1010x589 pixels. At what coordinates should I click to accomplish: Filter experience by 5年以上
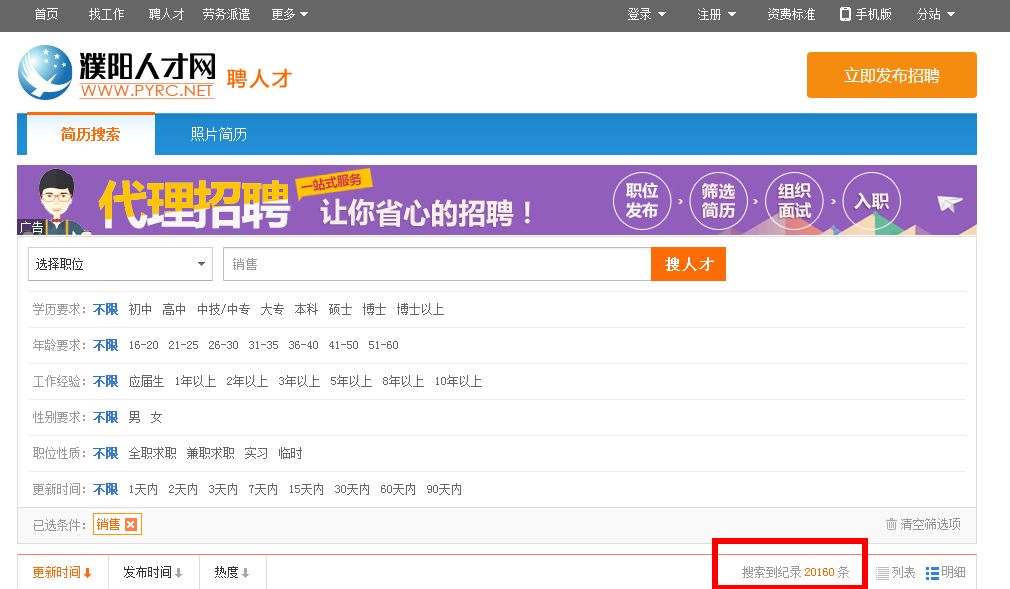pyautogui.click(x=351, y=381)
